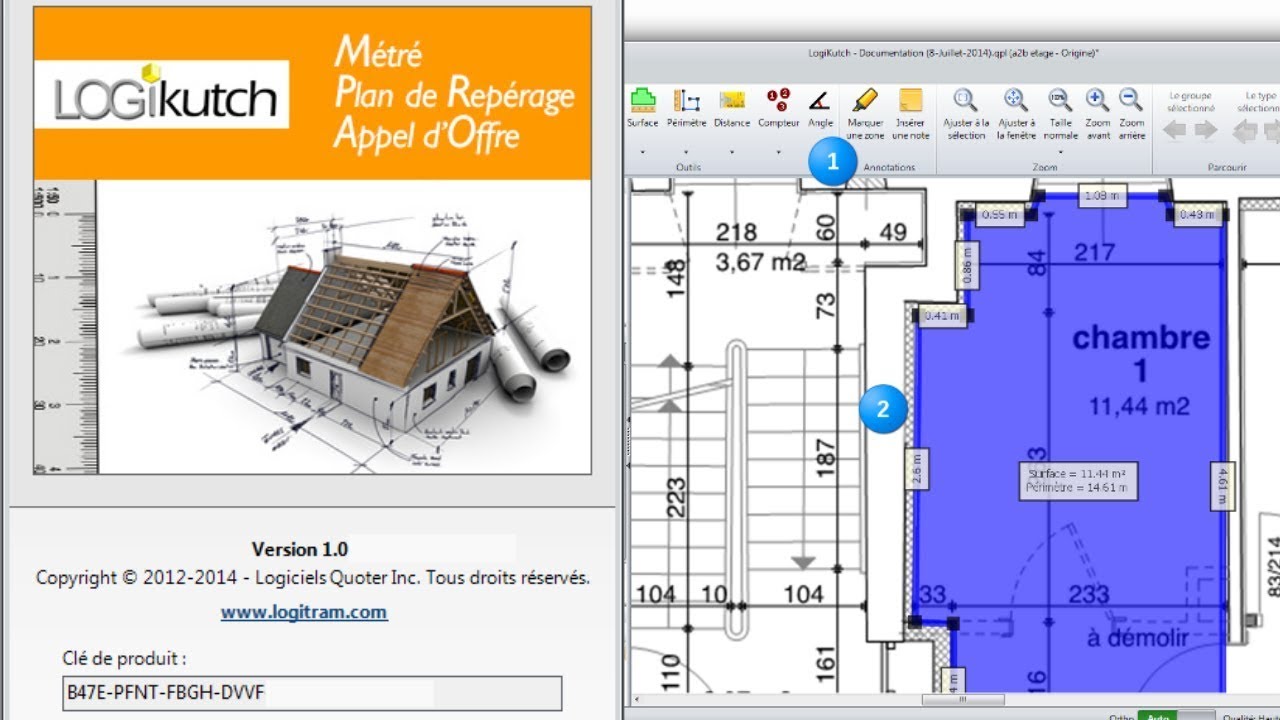Click the '0.43 m' segment label
The width and height of the screenshot is (1280, 720).
[1198, 214]
